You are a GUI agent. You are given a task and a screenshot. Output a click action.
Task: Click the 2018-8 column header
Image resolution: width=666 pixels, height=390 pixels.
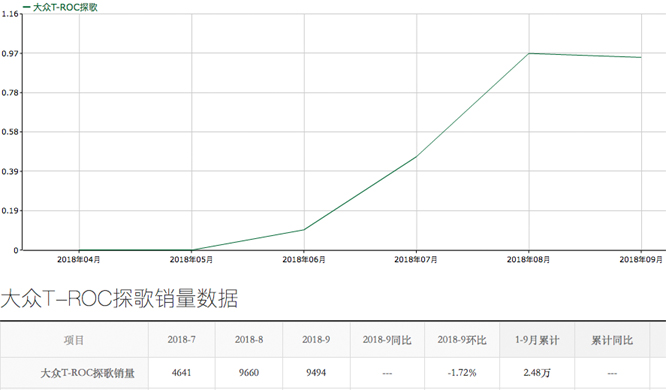(x=249, y=340)
